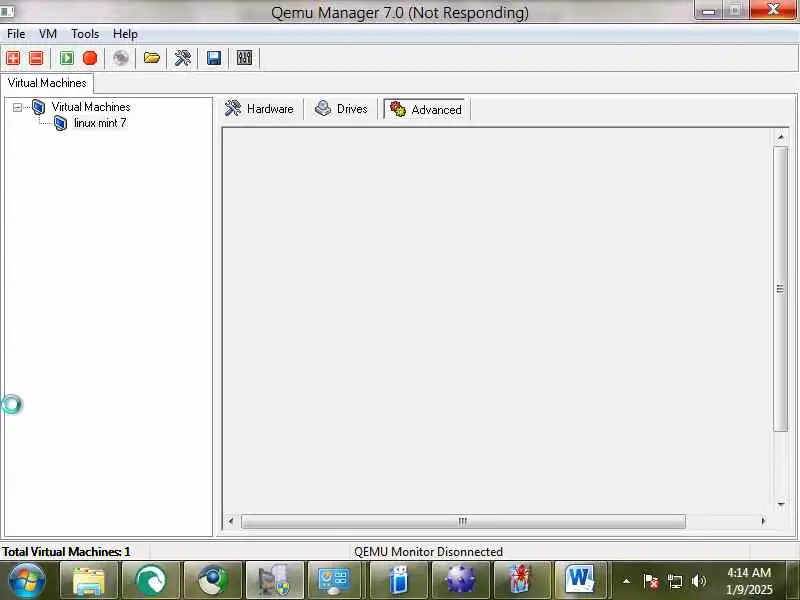Click the vertical scrollbar thumb
The height and width of the screenshot is (600, 800).
780,289
